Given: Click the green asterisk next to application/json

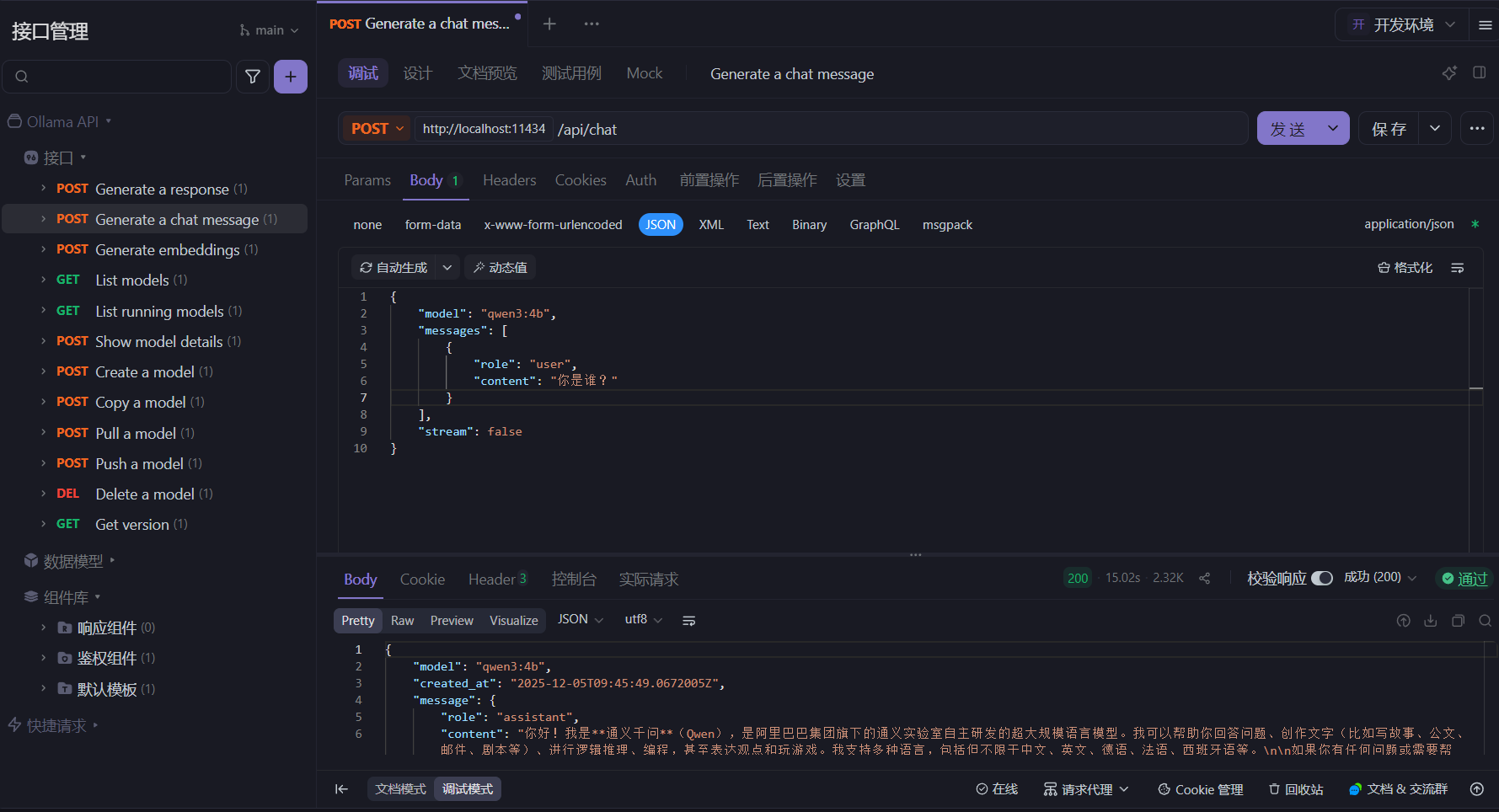Looking at the screenshot, I should [1475, 224].
